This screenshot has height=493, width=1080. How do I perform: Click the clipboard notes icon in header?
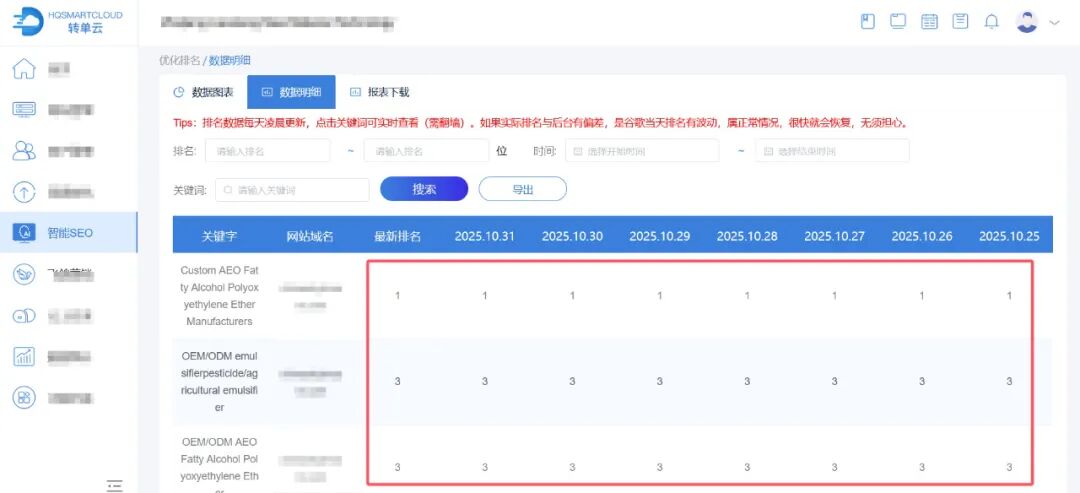[x=960, y=21]
